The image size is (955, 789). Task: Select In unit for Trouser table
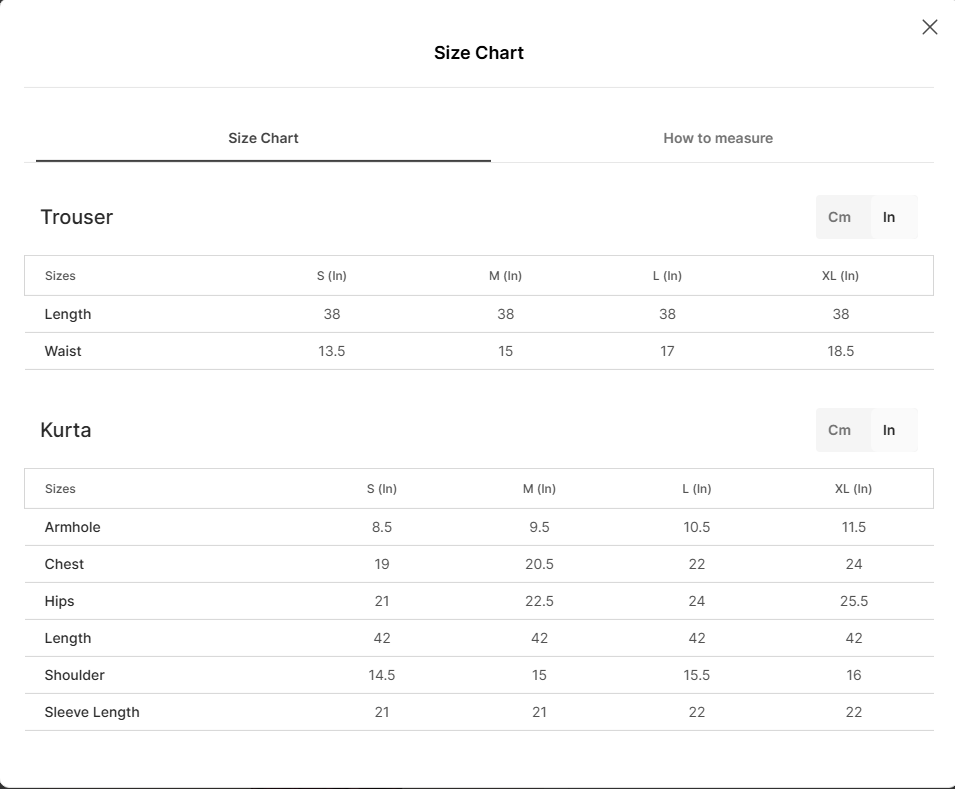tap(889, 217)
